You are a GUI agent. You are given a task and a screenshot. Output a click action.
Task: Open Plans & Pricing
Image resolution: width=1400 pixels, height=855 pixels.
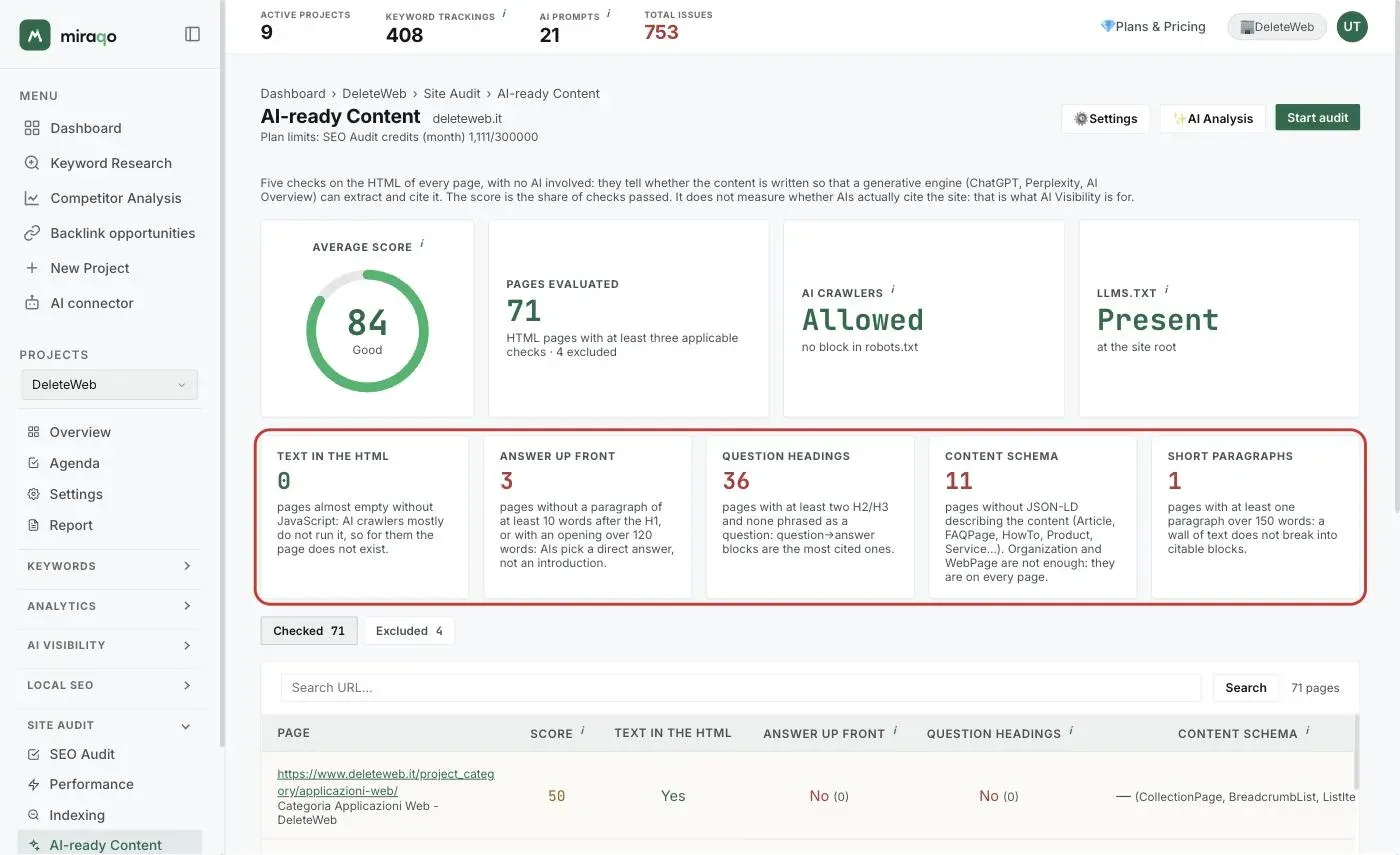coord(1153,27)
